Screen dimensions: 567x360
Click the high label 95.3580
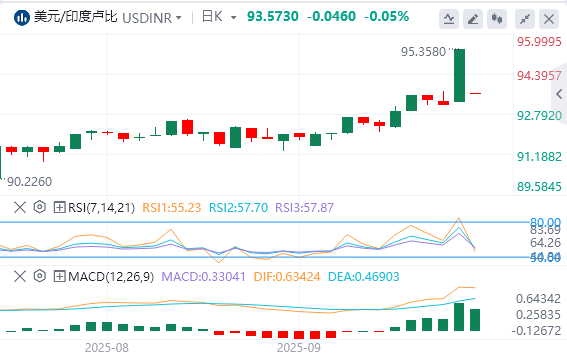(x=423, y=52)
